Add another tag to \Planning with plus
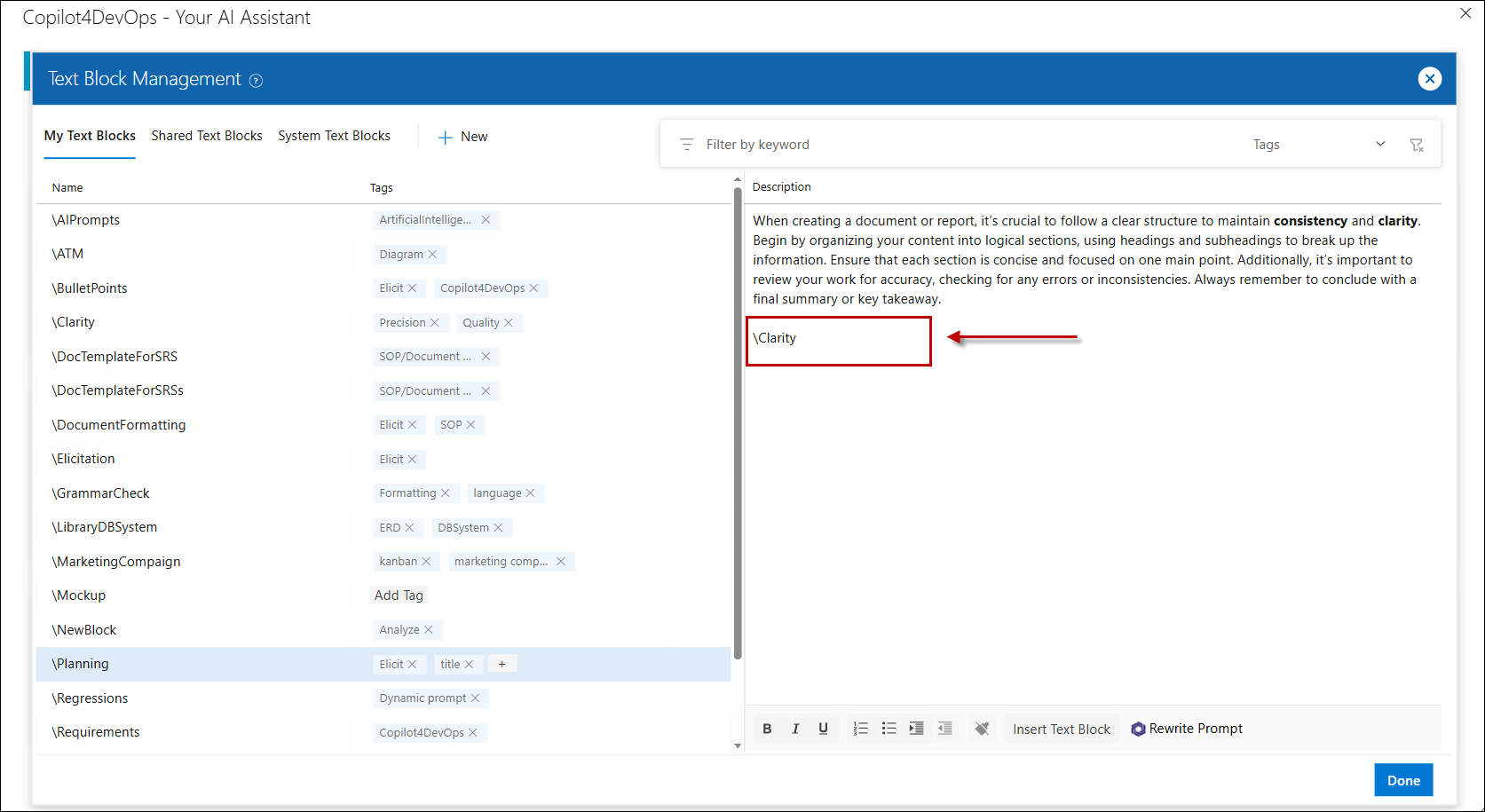 502,665
